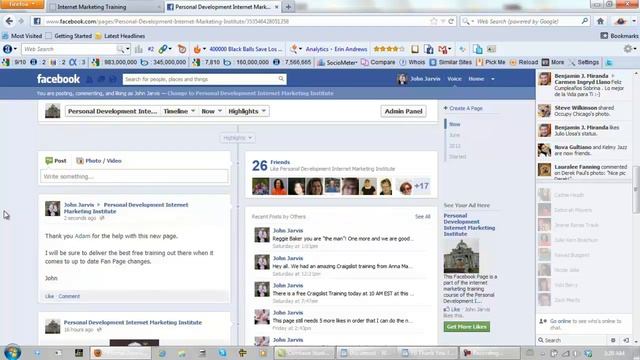Open the Firefox menu button
640x360 pixels.
[22, 4]
